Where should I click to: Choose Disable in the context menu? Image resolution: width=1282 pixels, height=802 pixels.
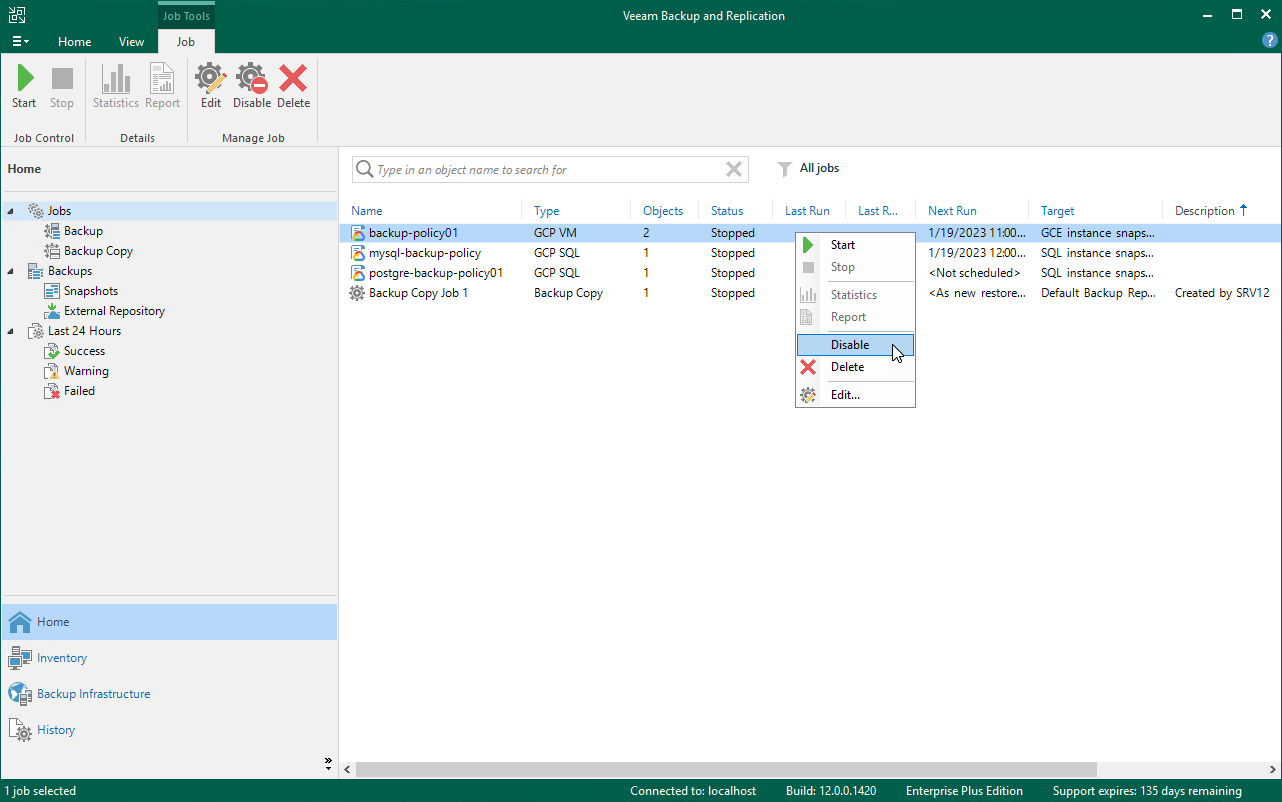click(855, 345)
